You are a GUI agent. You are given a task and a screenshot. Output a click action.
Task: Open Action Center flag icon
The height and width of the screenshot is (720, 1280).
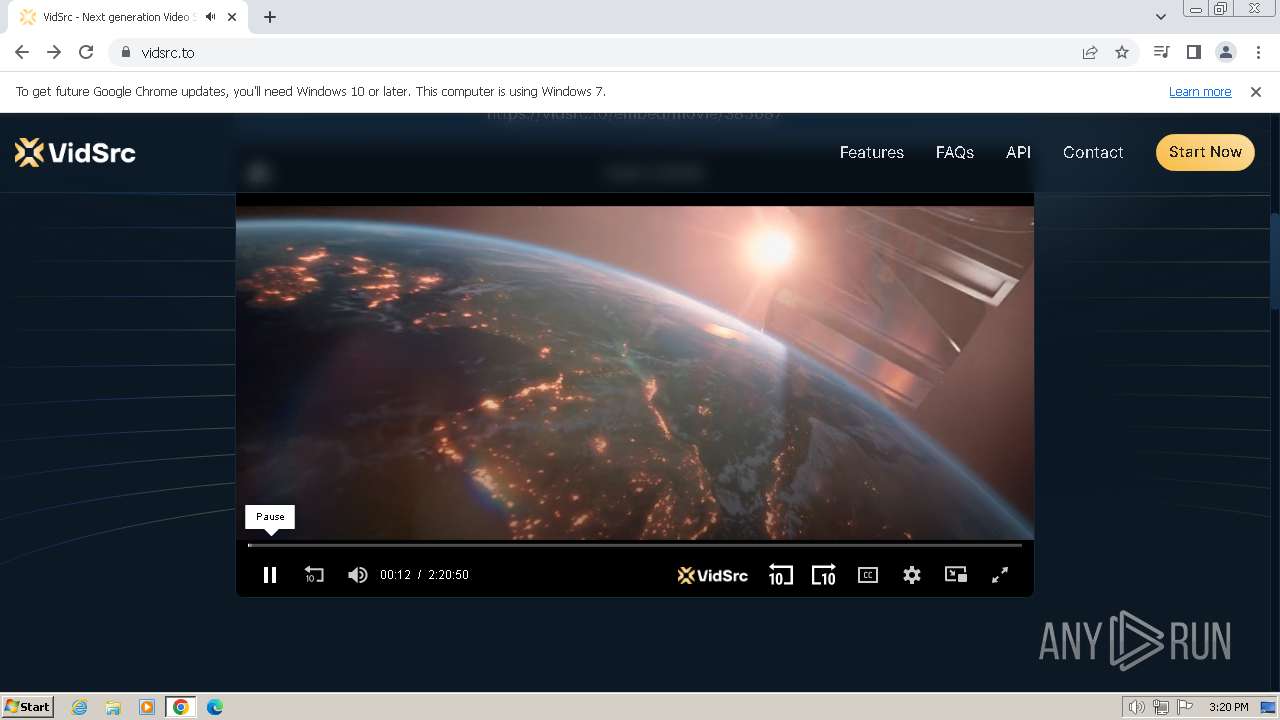(1185, 707)
